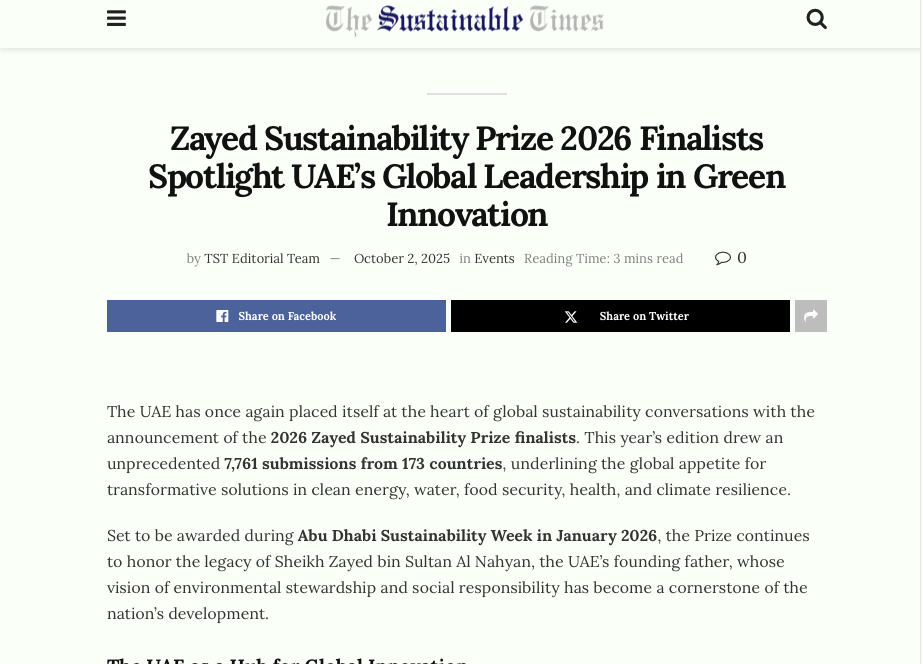
Task: Click bold text '2026 Zayed Sustainability Prize finalists'
Action: [x=423, y=438]
